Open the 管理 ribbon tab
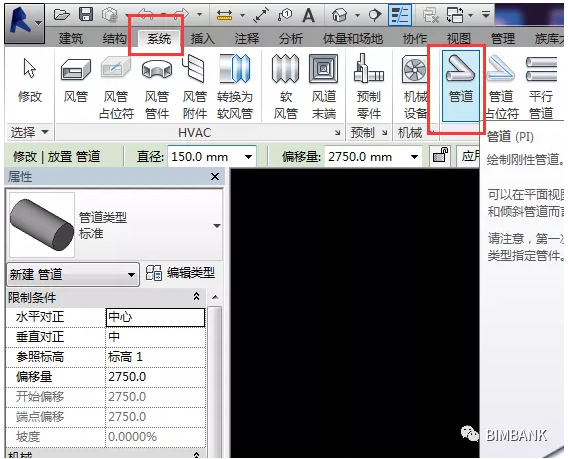Image resolution: width=568 pixels, height=459 pixels. (x=503, y=38)
